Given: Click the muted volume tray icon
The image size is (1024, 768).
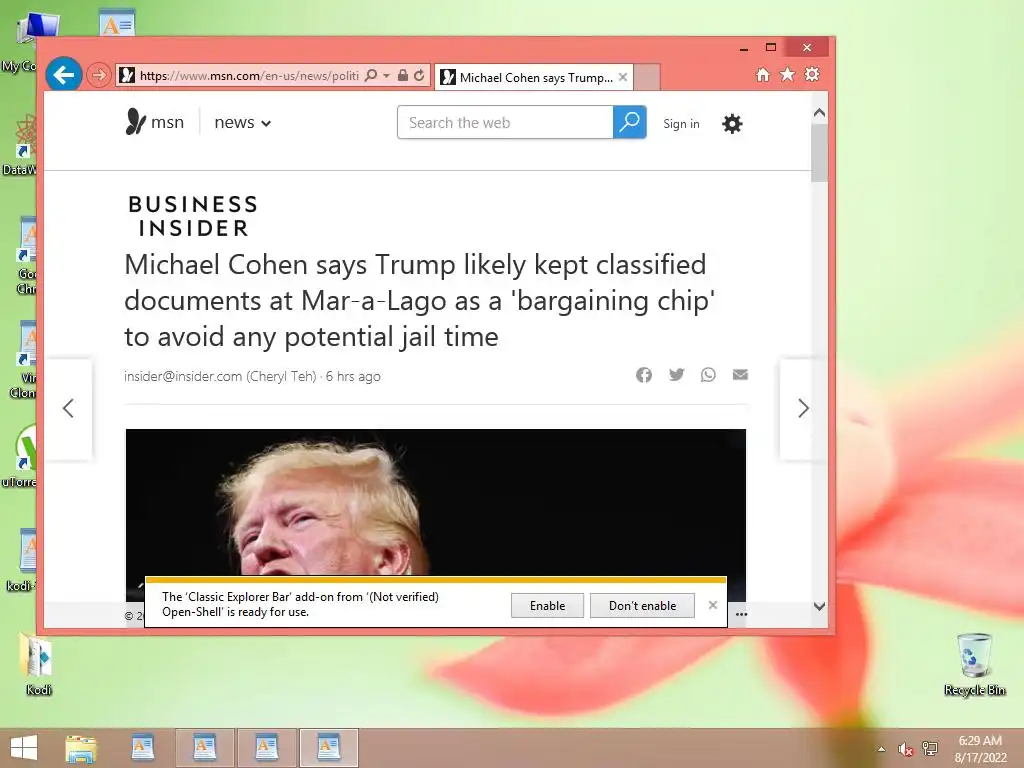Looking at the screenshot, I should 905,749.
